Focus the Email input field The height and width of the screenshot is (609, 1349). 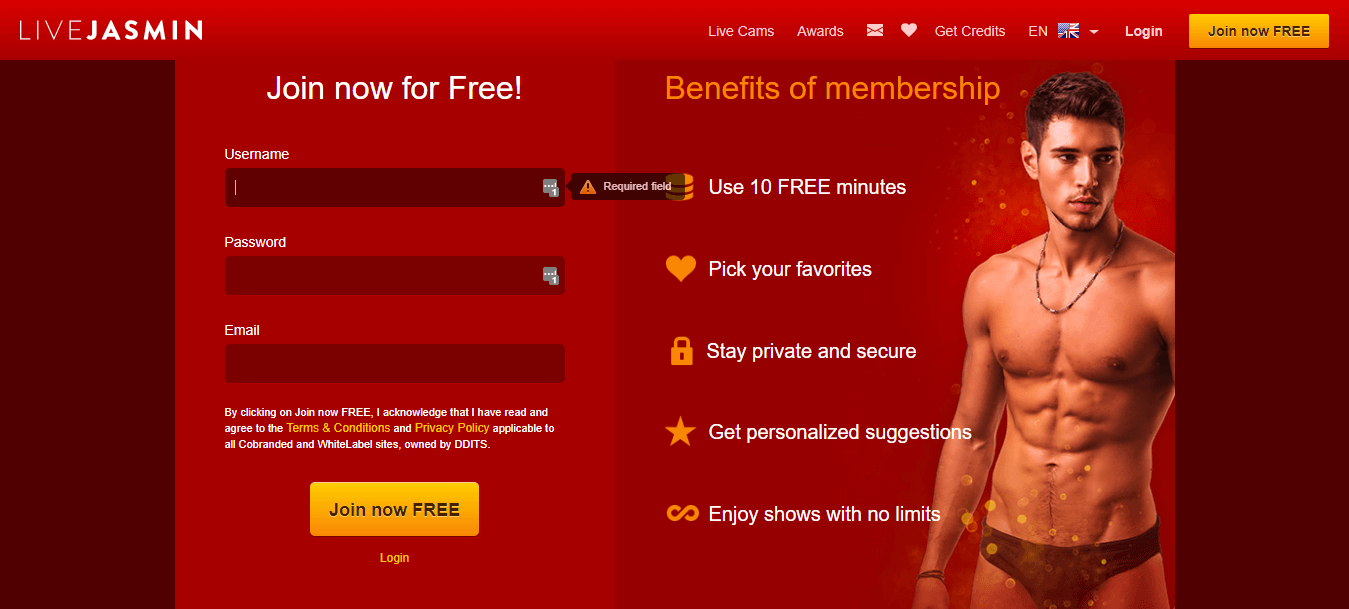pyautogui.click(x=395, y=363)
